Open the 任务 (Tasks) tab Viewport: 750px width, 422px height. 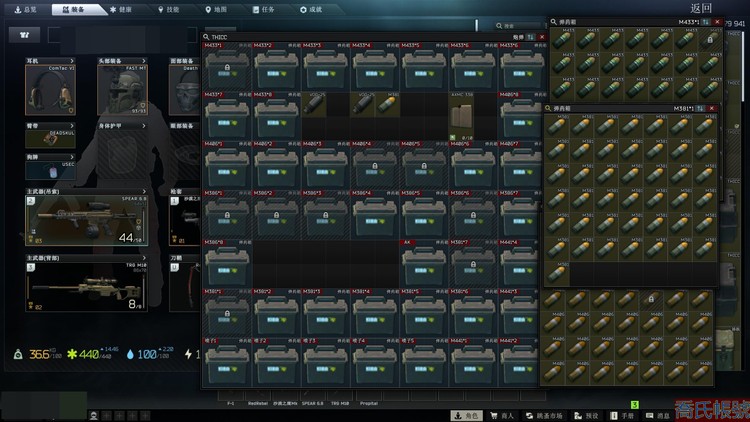point(263,8)
